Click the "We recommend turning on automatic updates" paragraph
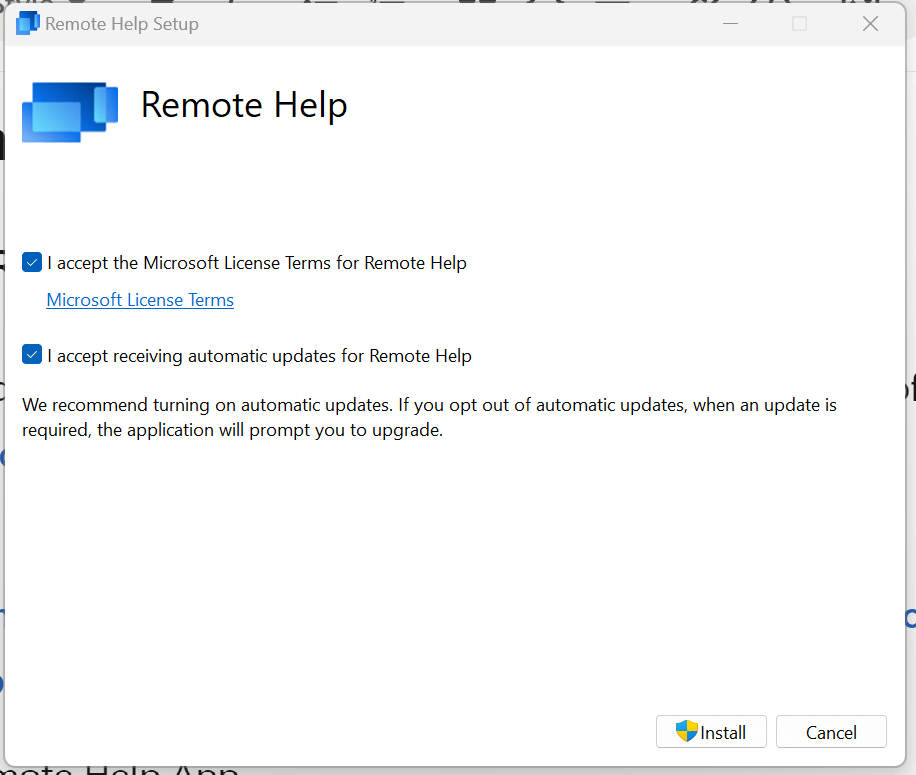916x775 pixels. (x=429, y=417)
